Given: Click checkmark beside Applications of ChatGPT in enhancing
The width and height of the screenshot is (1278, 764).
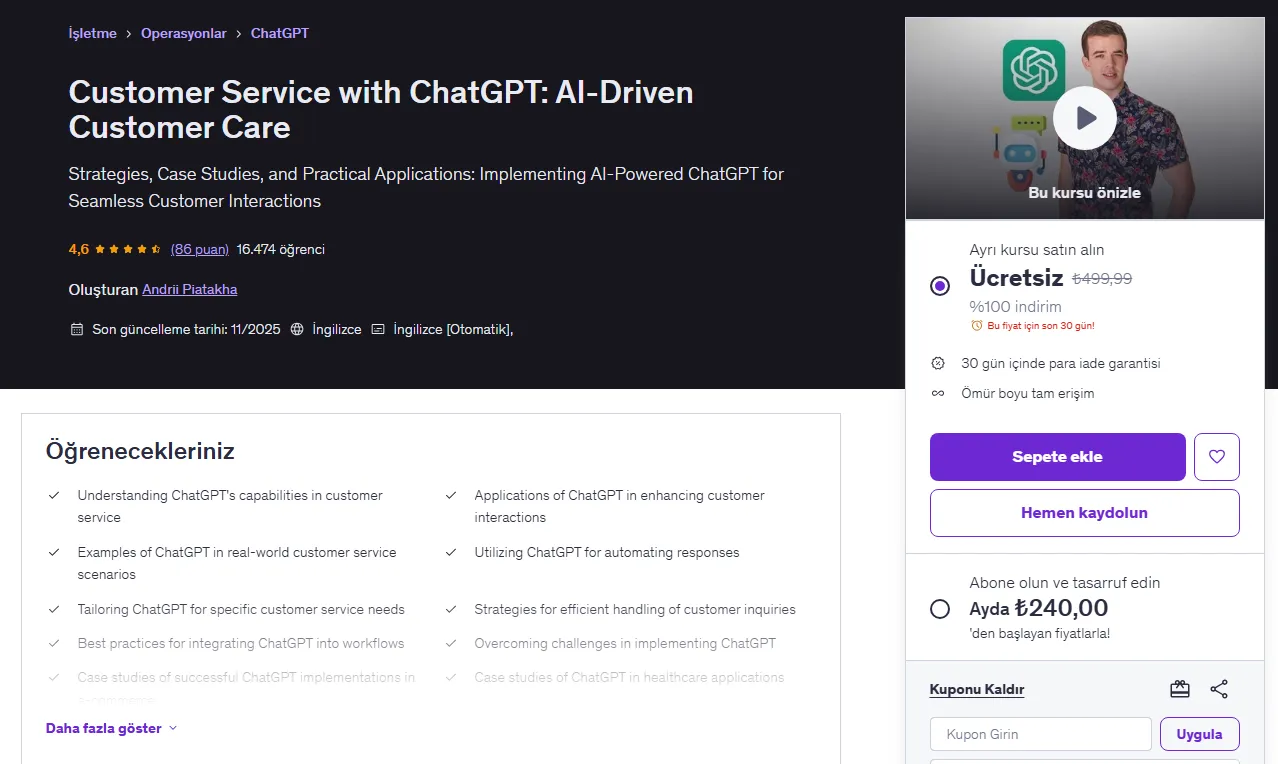Looking at the screenshot, I should pos(451,495).
